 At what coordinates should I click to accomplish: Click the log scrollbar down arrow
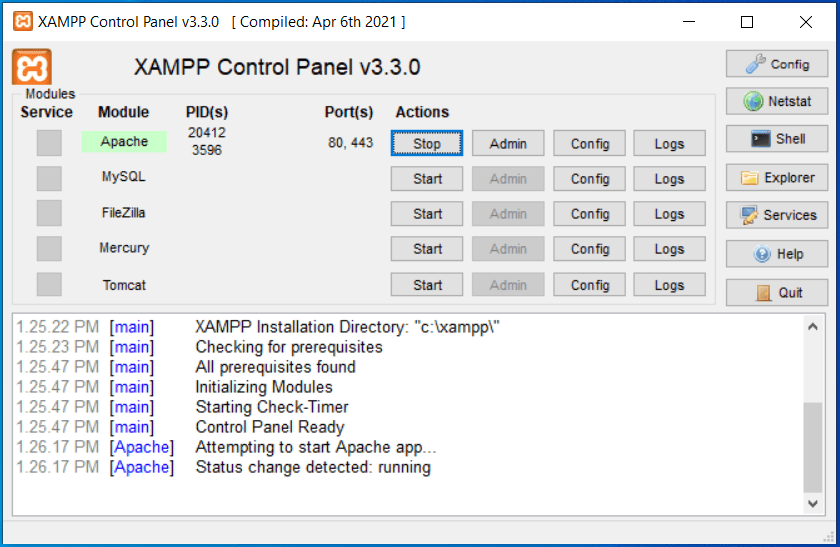tap(813, 504)
